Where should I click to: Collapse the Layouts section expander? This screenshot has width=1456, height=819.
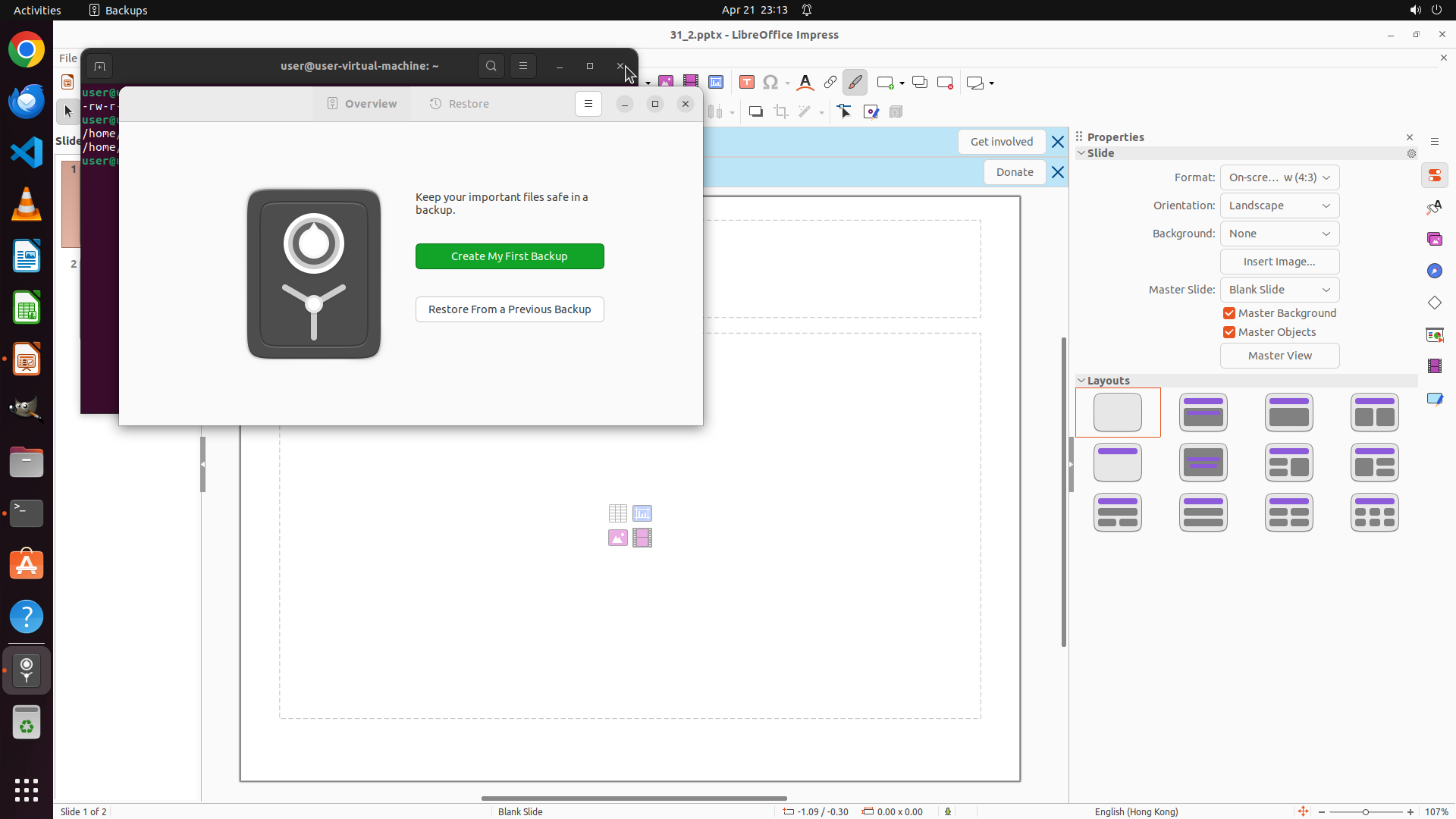click(x=1082, y=381)
